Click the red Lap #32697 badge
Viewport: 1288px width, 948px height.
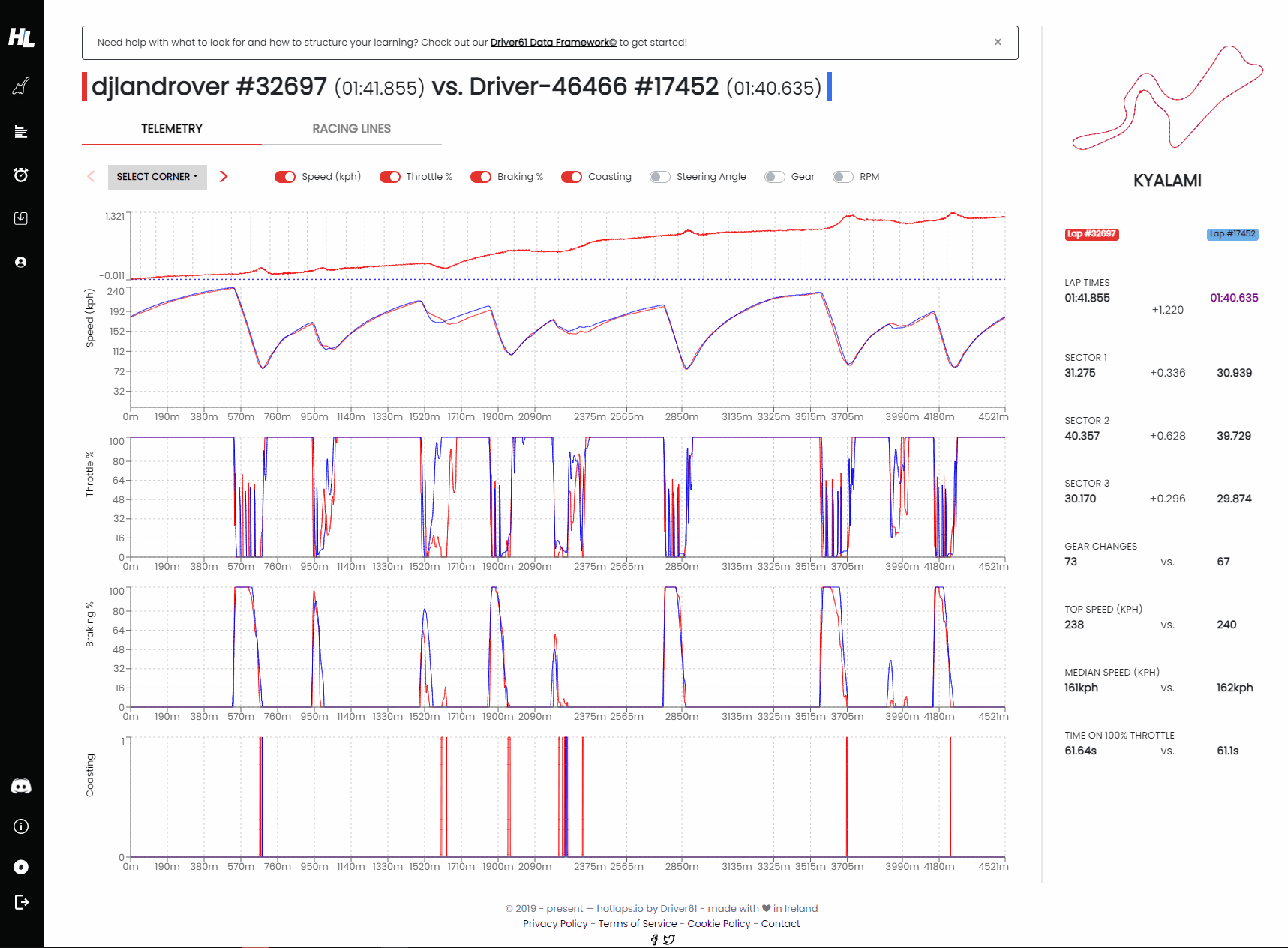(x=1092, y=234)
